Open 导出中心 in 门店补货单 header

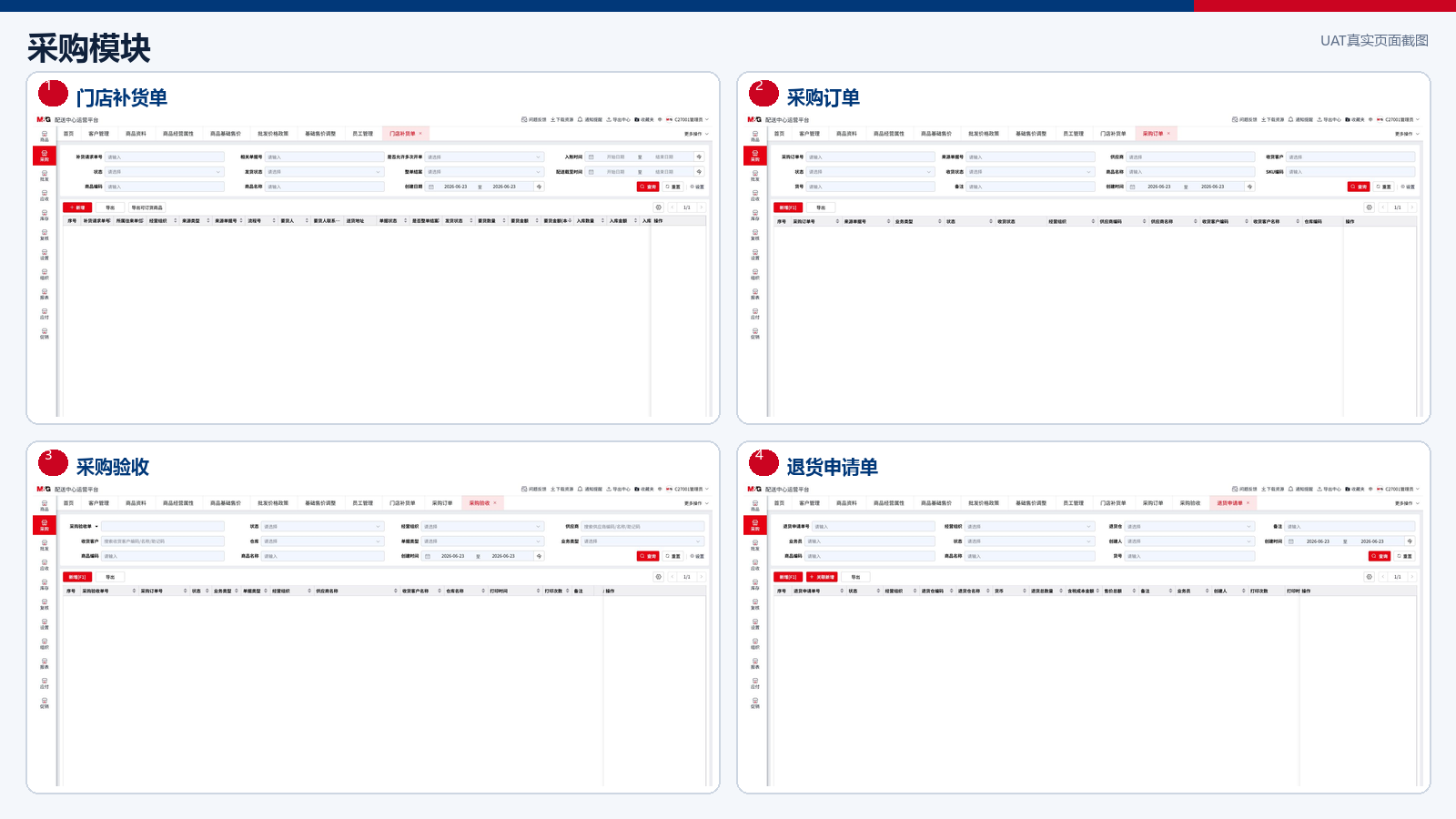pyautogui.click(x=619, y=119)
